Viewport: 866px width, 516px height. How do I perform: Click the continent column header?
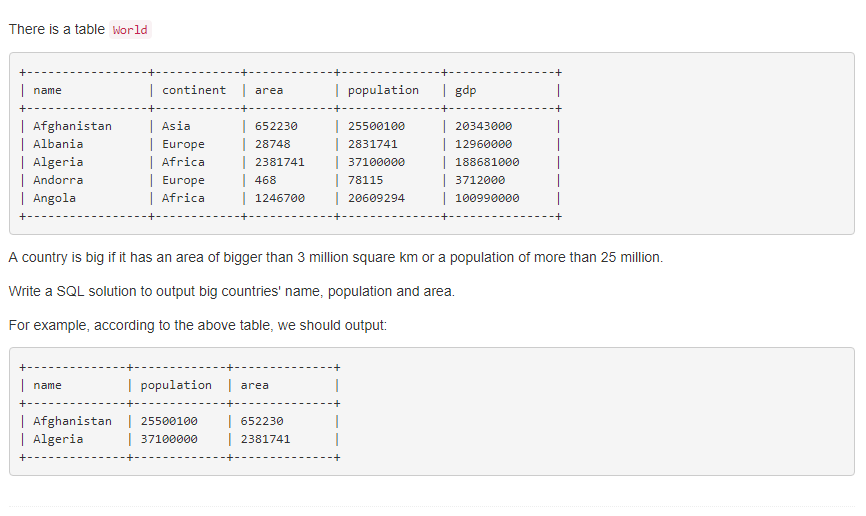coord(194,90)
